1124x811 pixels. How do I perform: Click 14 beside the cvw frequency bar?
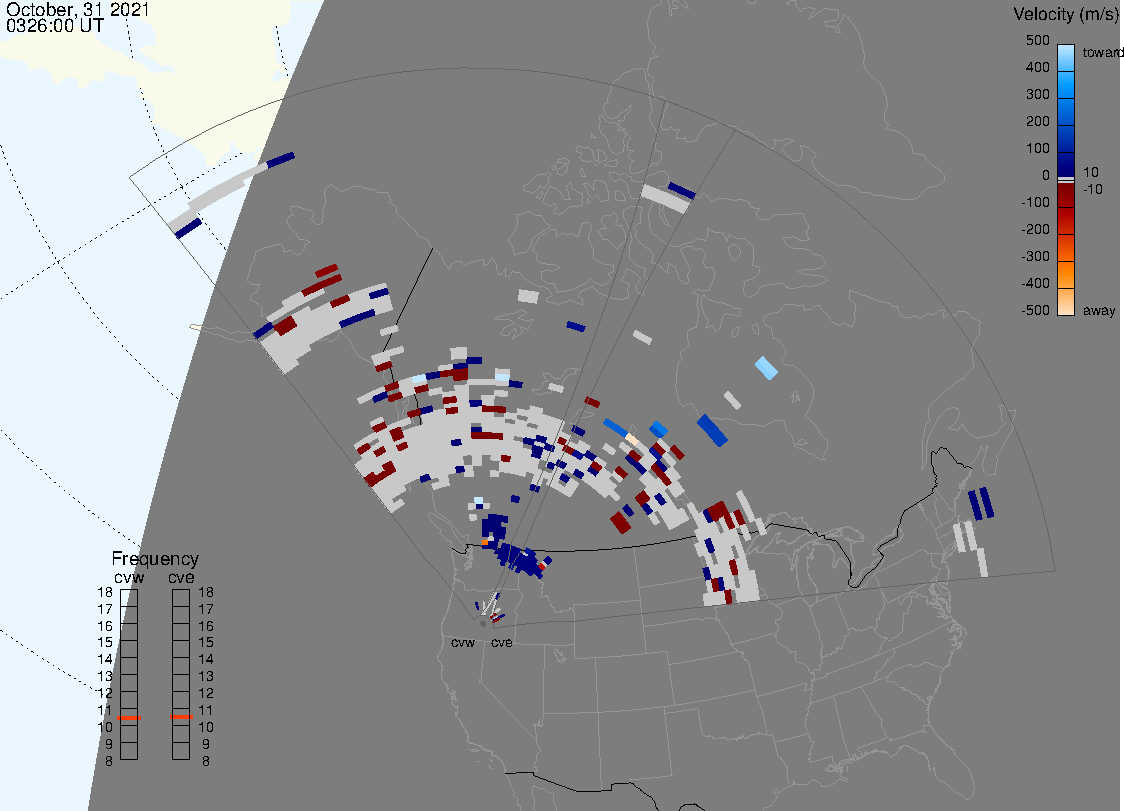(x=105, y=660)
